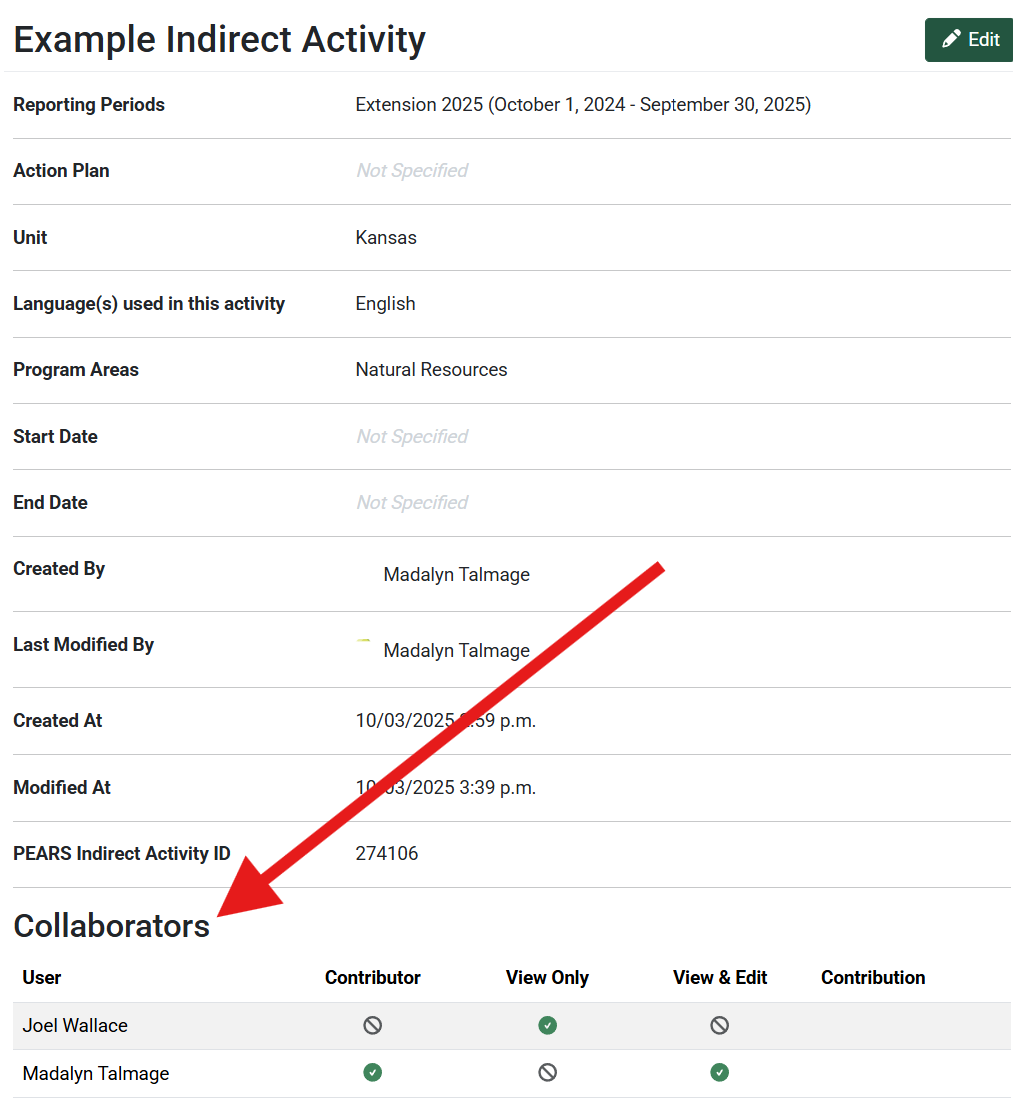
Task: Click the Natural Resources program area value
Action: (431, 369)
